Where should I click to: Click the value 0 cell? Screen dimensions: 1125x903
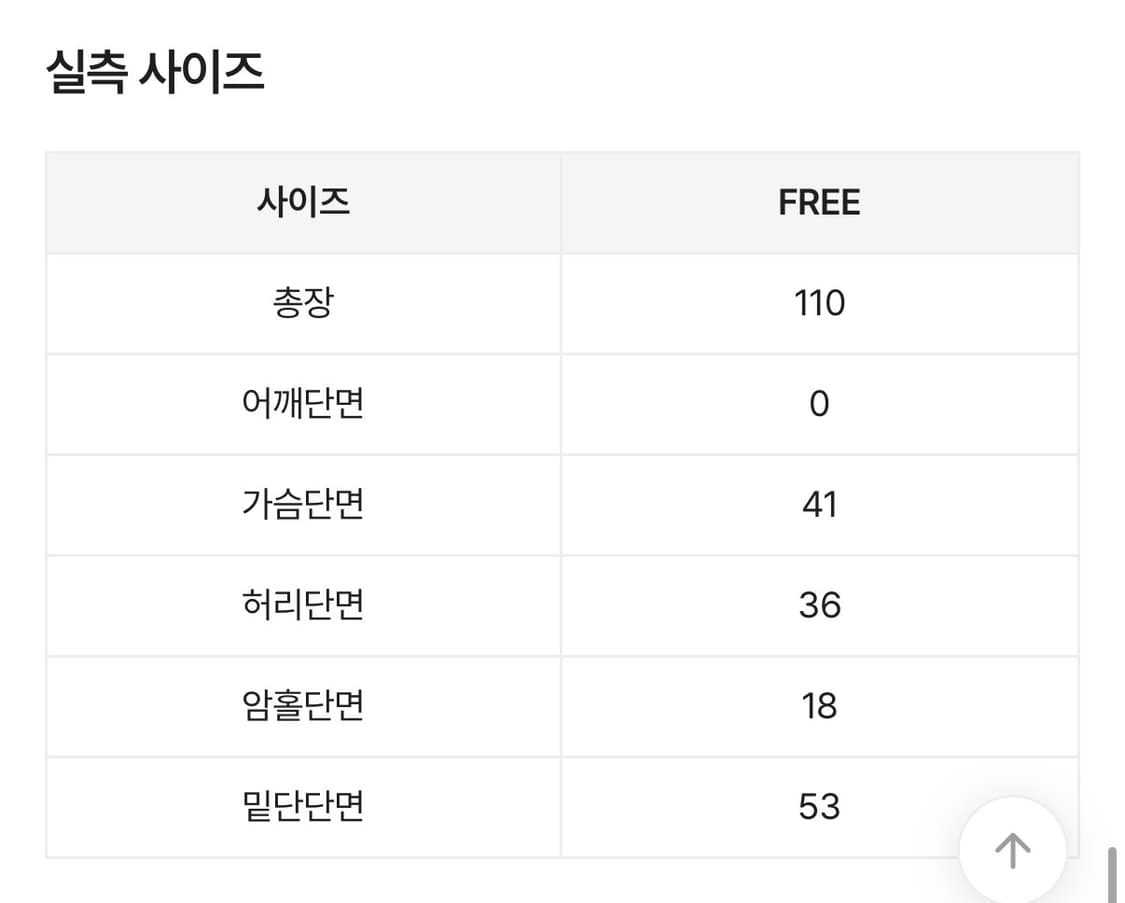[820, 404]
